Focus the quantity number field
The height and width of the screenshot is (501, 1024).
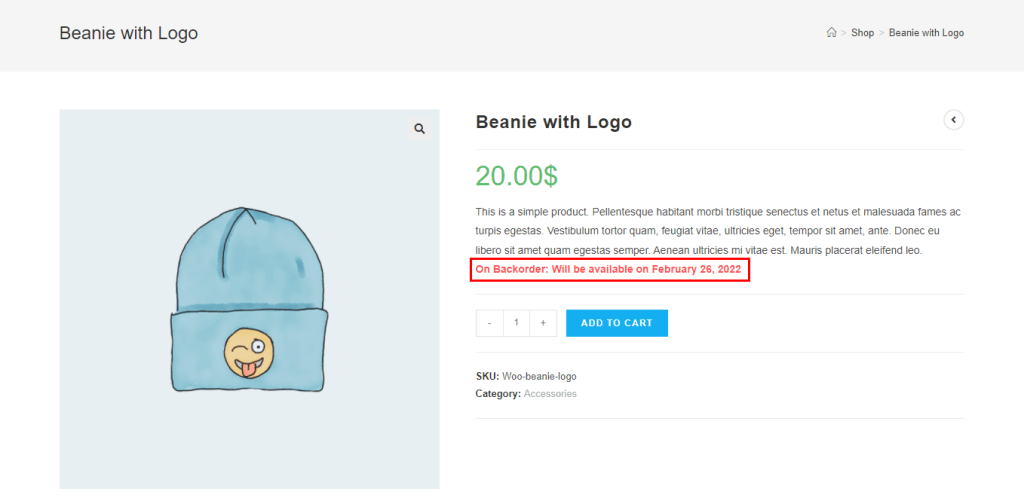(516, 323)
